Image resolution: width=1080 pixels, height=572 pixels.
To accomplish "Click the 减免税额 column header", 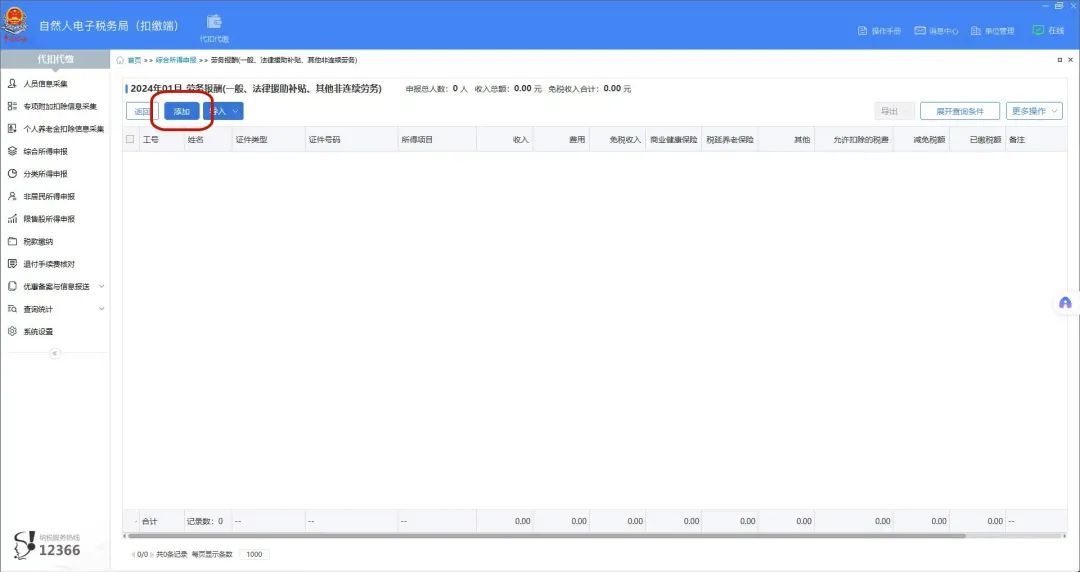I will (x=922, y=139).
